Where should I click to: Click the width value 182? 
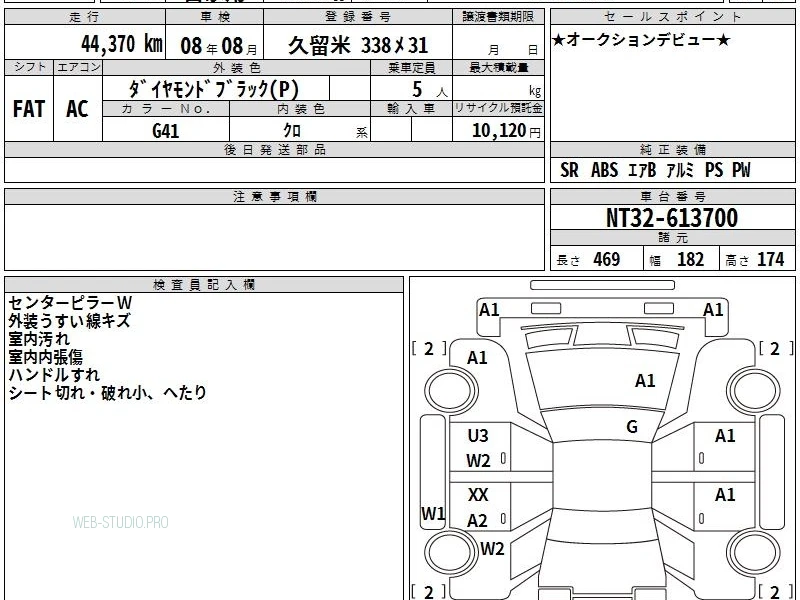(x=690, y=259)
